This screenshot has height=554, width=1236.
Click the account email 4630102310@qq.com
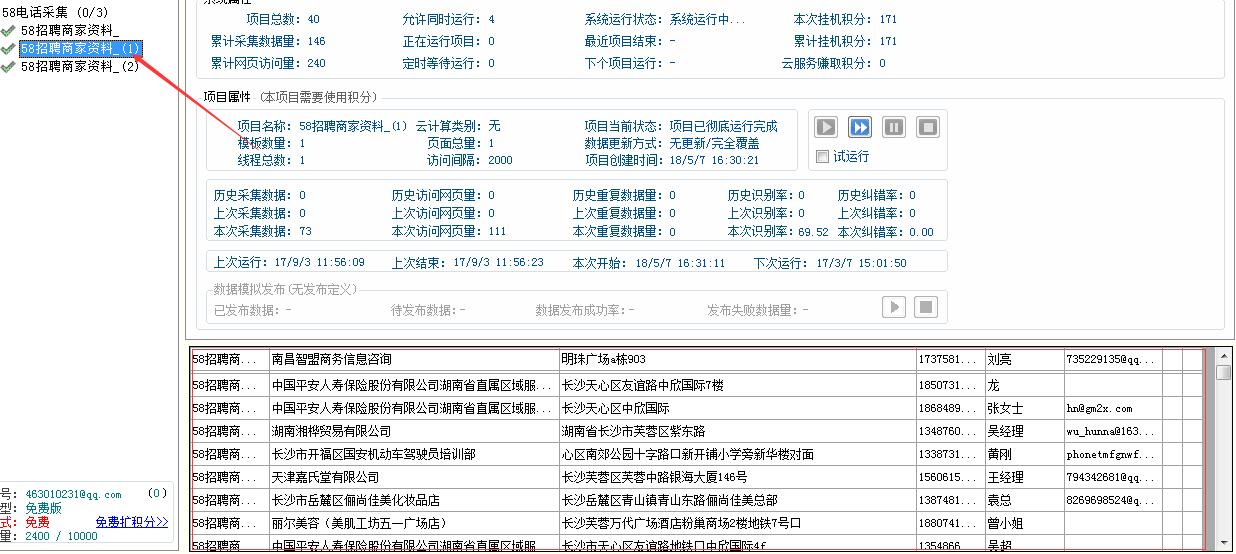(x=73, y=494)
